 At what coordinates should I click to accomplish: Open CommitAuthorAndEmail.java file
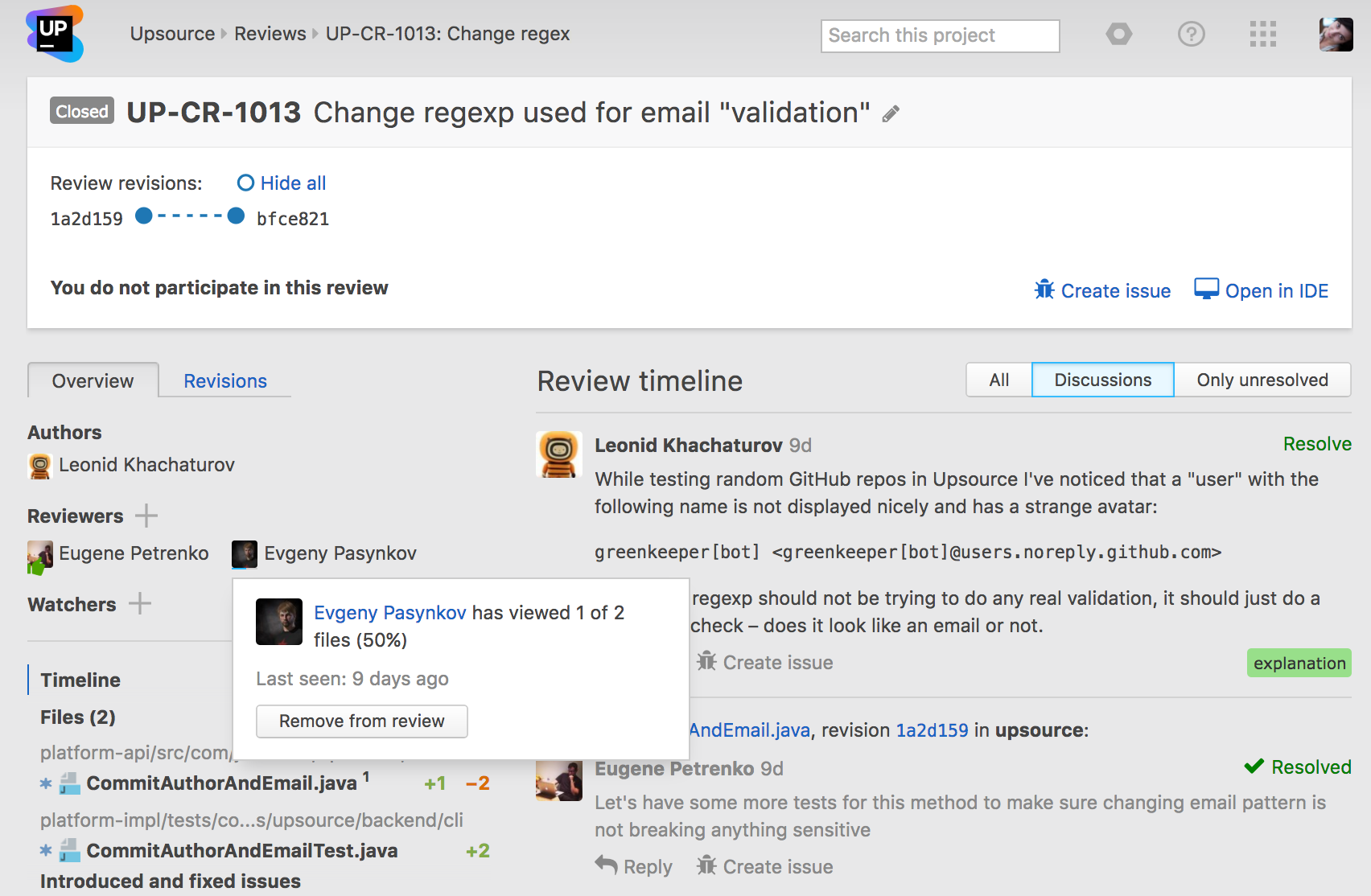click(221, 783)
